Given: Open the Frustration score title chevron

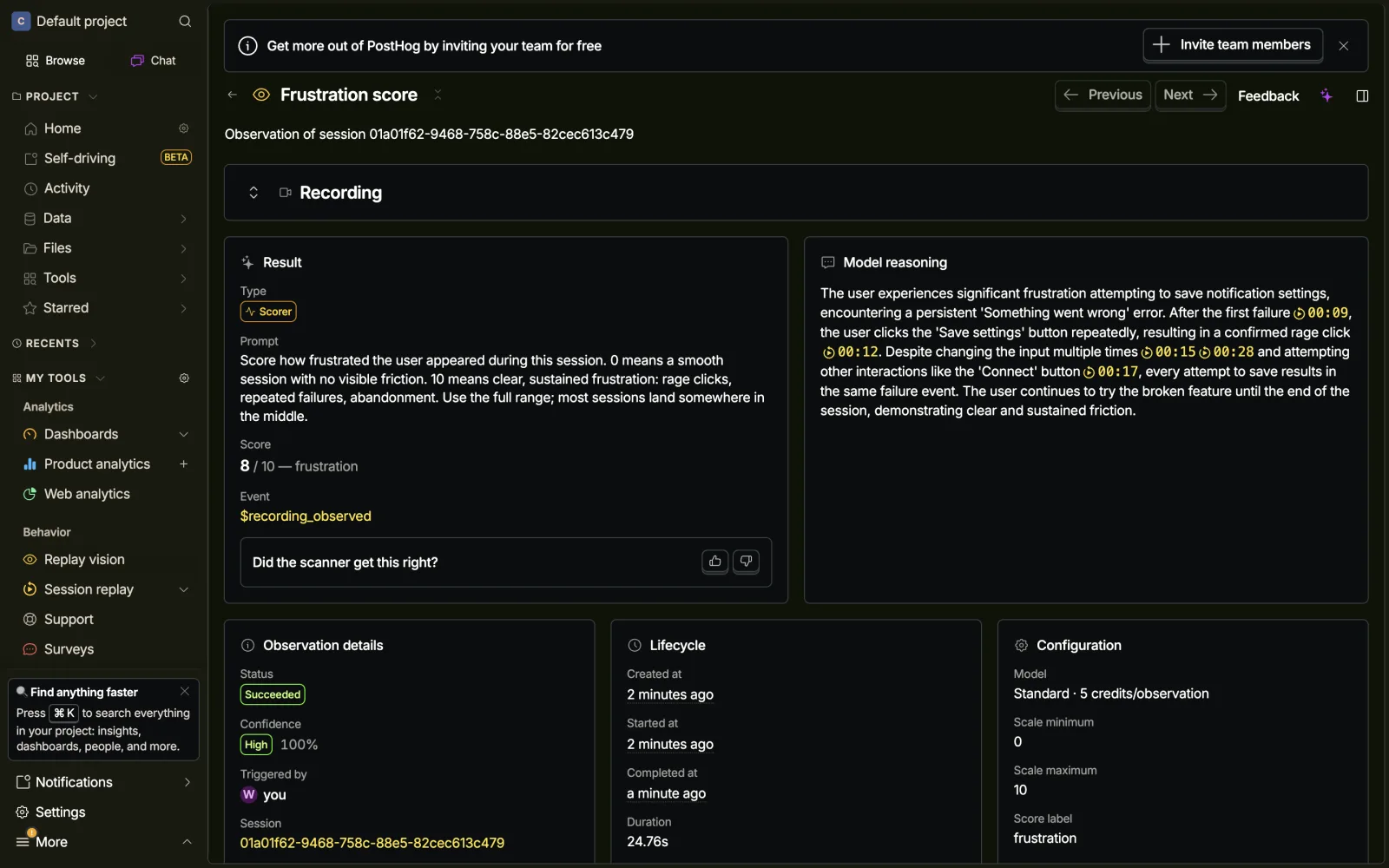Looking at the screenshot, I should [438, 95].
